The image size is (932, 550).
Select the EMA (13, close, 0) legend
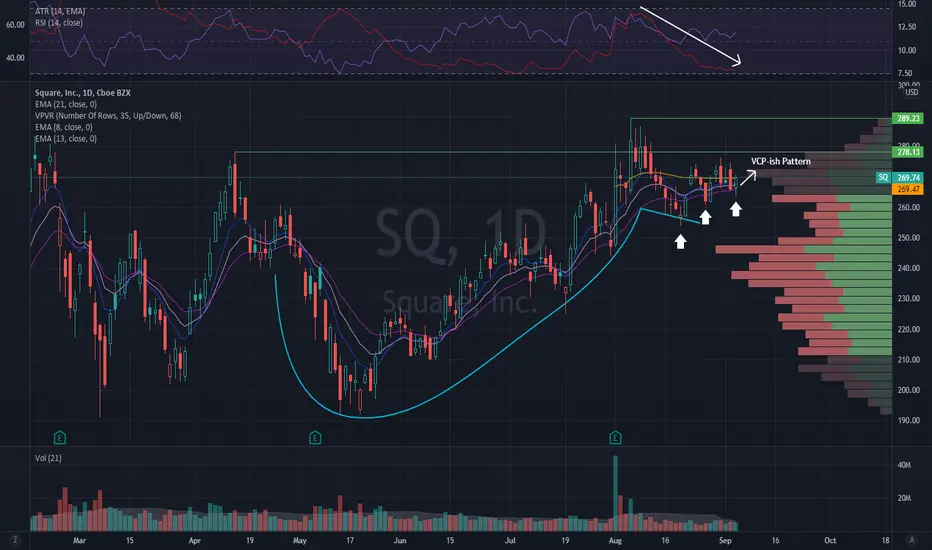65,139
